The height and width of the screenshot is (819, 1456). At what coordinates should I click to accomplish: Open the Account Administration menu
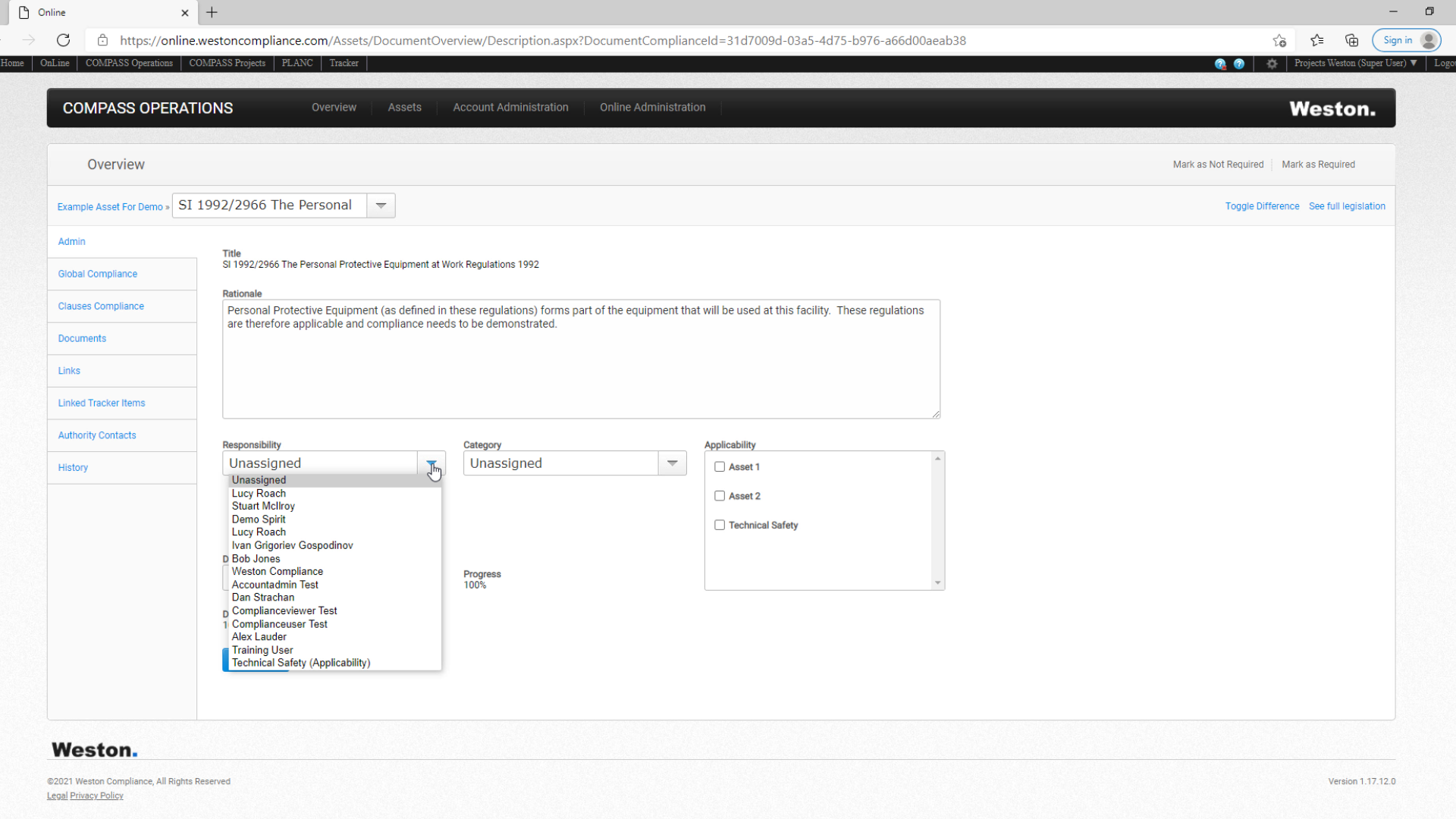click(510, 108)
